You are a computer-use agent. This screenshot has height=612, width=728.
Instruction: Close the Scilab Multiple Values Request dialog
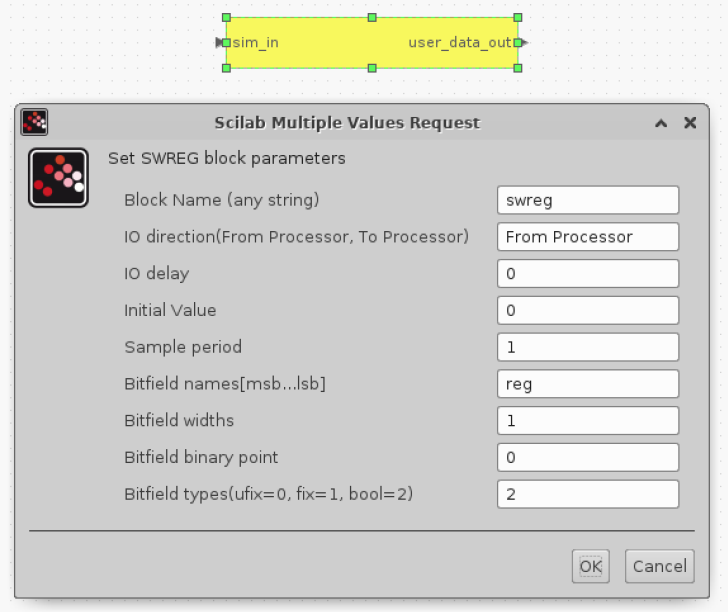pos(690,123)
